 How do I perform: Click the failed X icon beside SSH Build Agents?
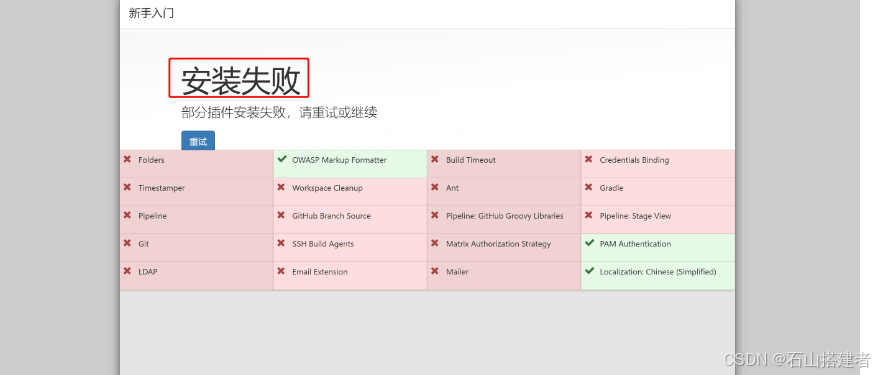pos(281,243)
